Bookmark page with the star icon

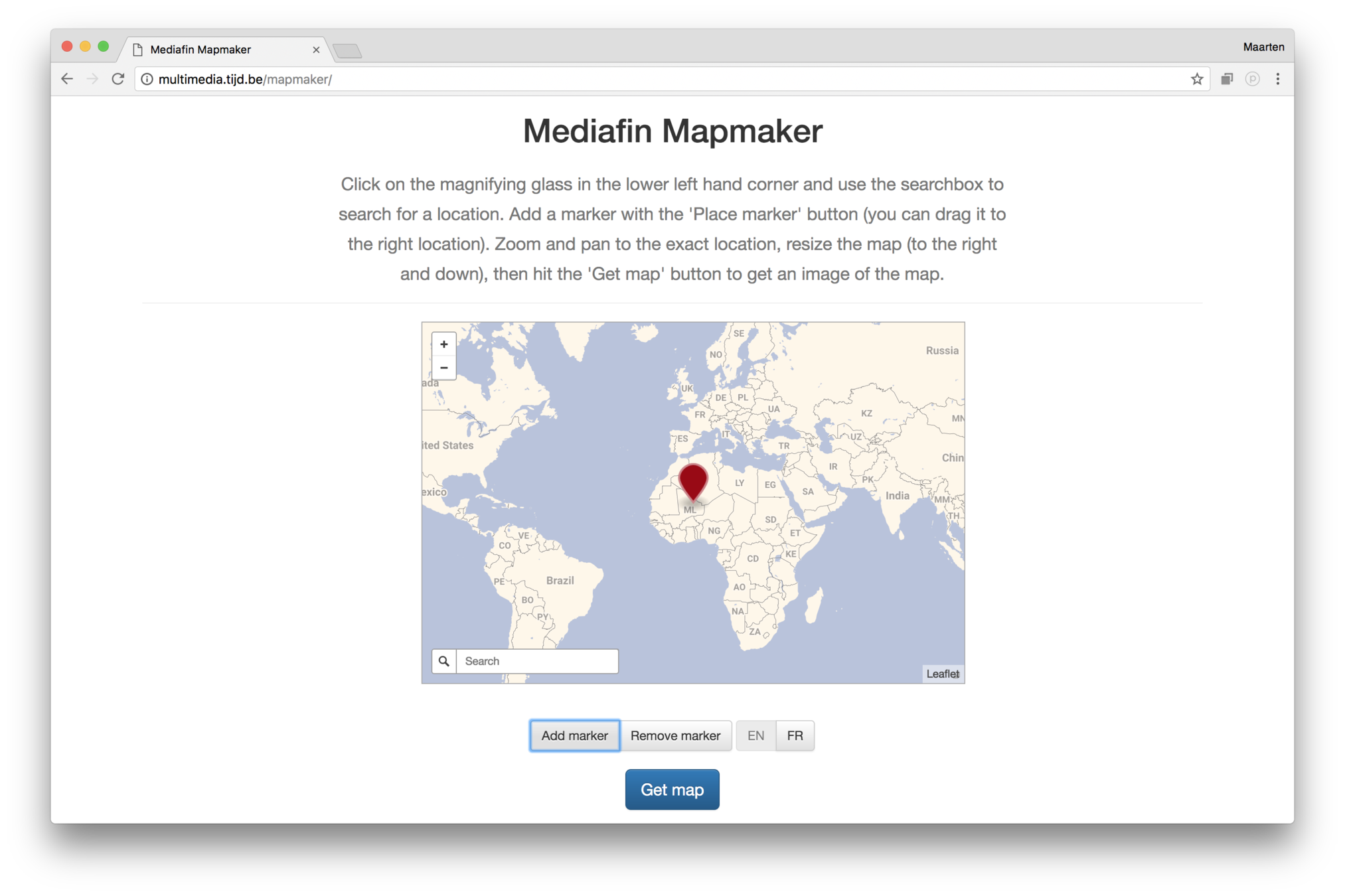click(x=1196, y=79)
